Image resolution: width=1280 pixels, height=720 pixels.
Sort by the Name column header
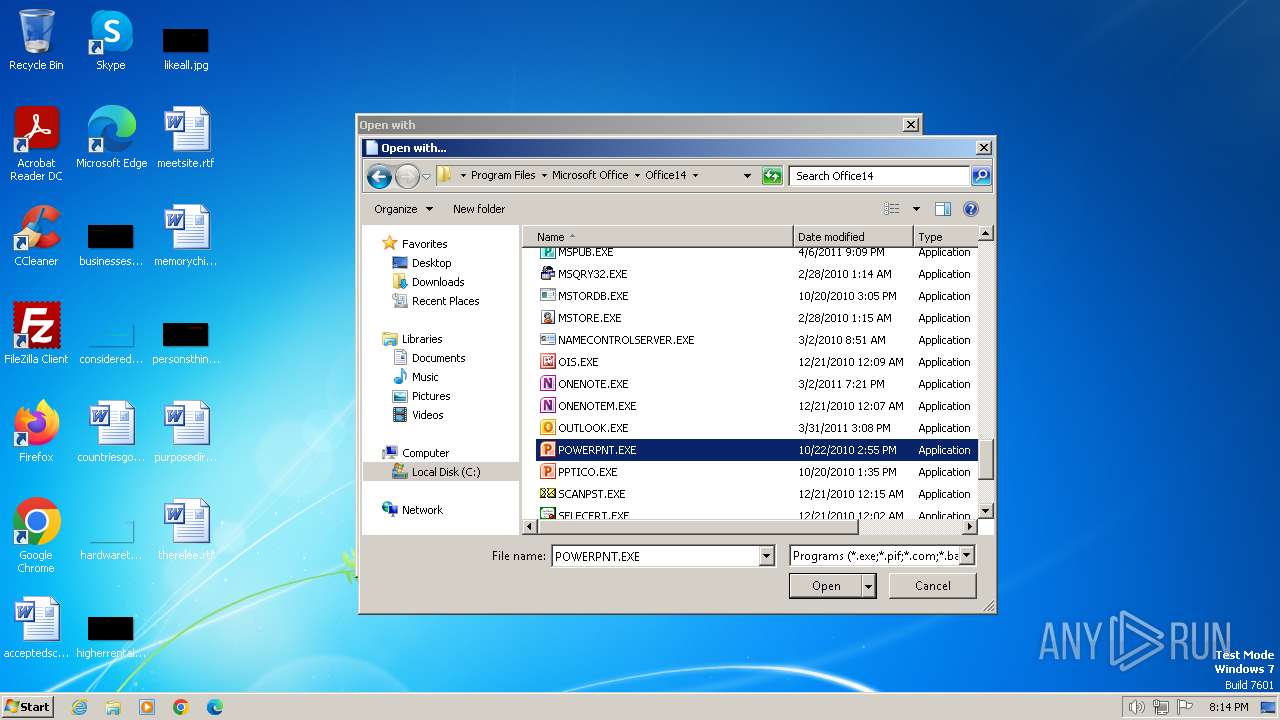click(658, 237)
